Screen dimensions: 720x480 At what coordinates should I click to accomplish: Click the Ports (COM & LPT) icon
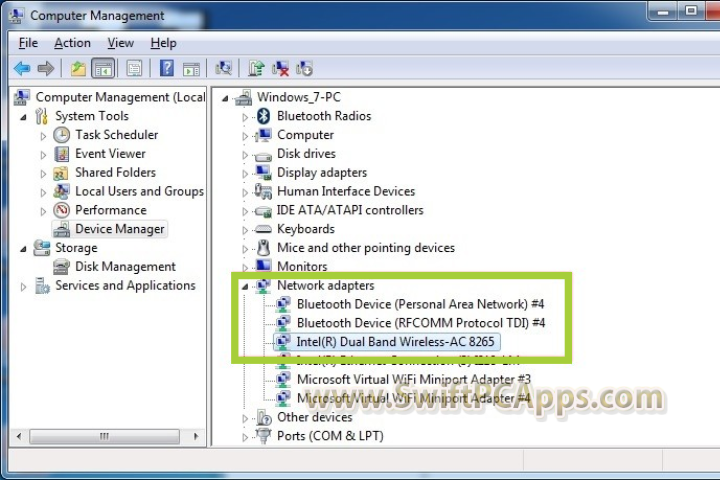(x=264, y=436)
